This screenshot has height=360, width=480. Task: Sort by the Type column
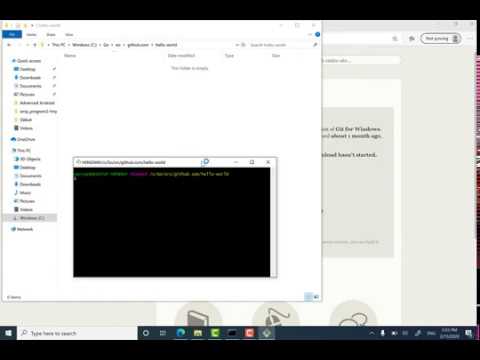click(x=229, y=55)
